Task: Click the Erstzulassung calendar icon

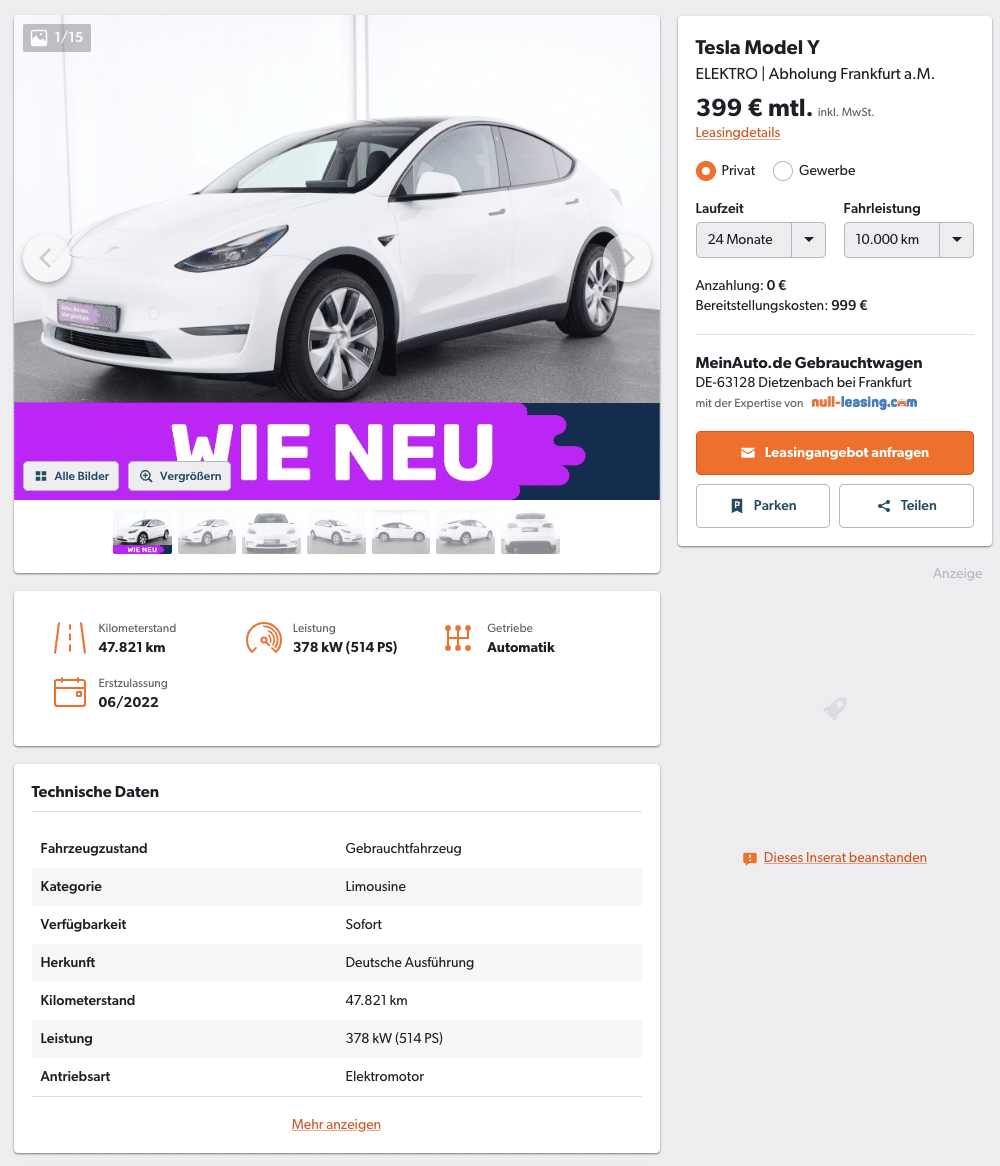Action: [70, 692]
